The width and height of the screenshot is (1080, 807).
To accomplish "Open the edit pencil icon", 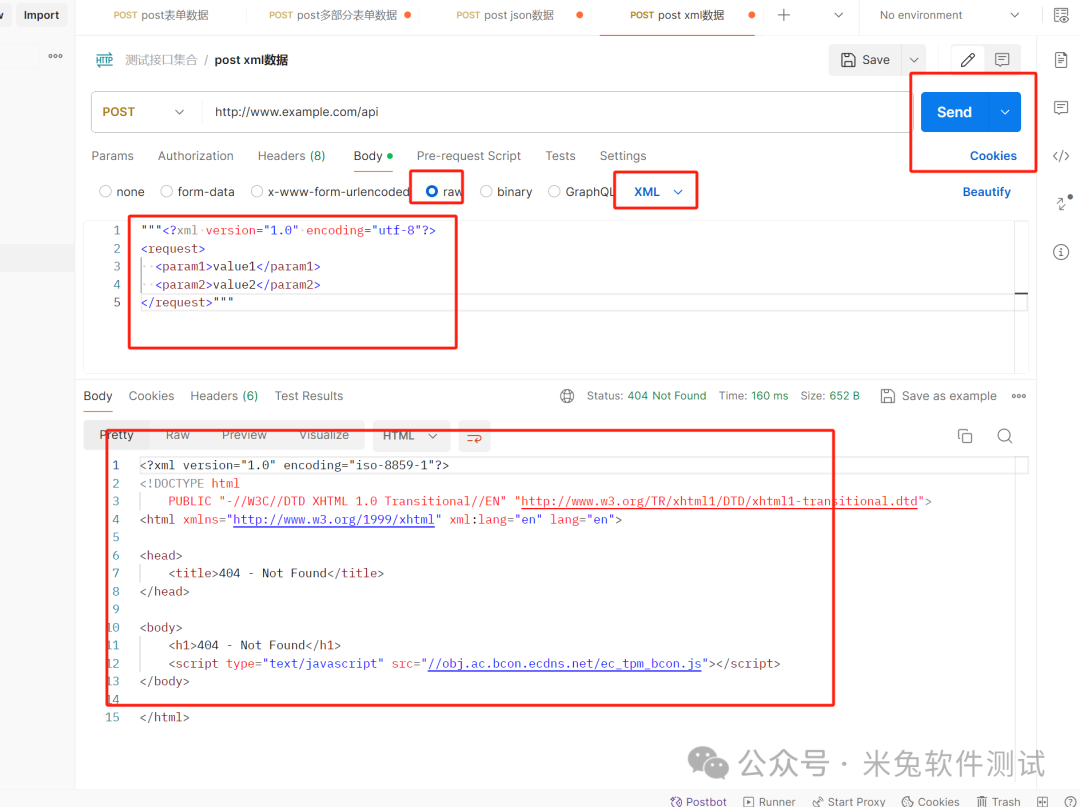I will click(968, 60).
